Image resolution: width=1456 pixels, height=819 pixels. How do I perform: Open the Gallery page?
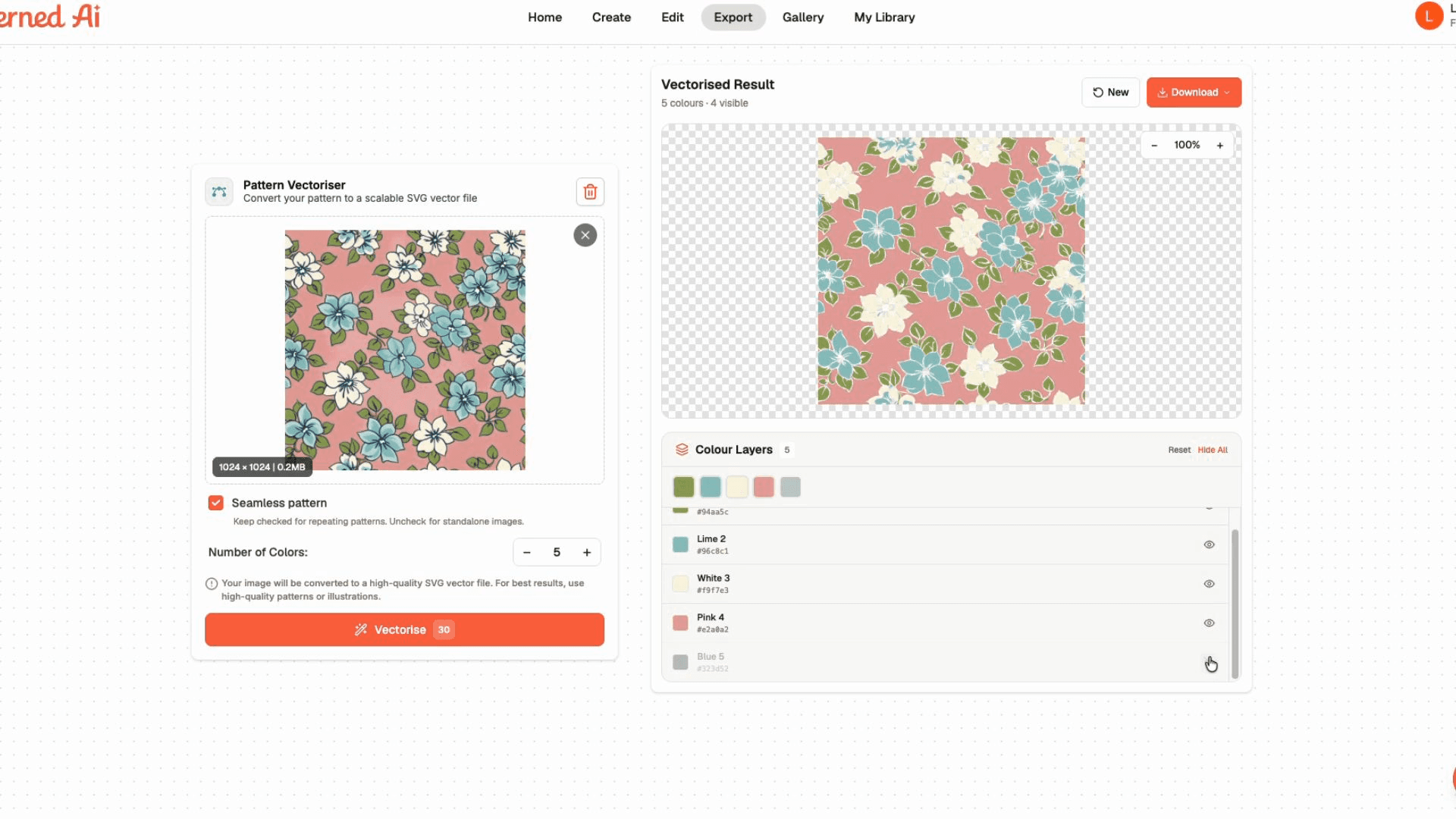803,17
